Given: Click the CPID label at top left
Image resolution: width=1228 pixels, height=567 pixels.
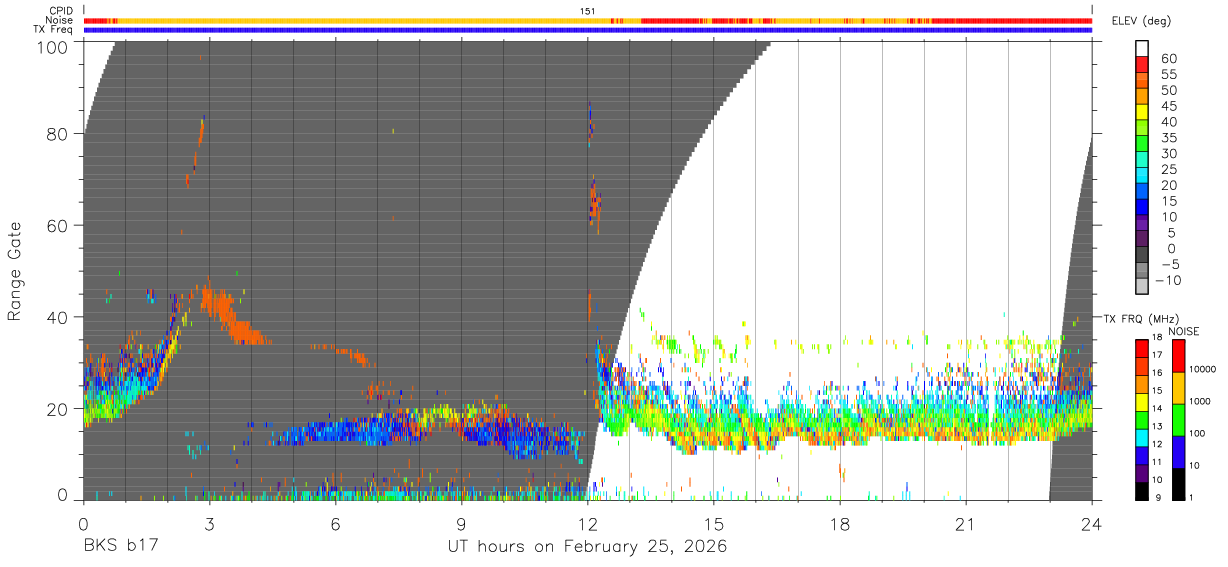Looking at the screenshot, I should (x=60, y=11).
